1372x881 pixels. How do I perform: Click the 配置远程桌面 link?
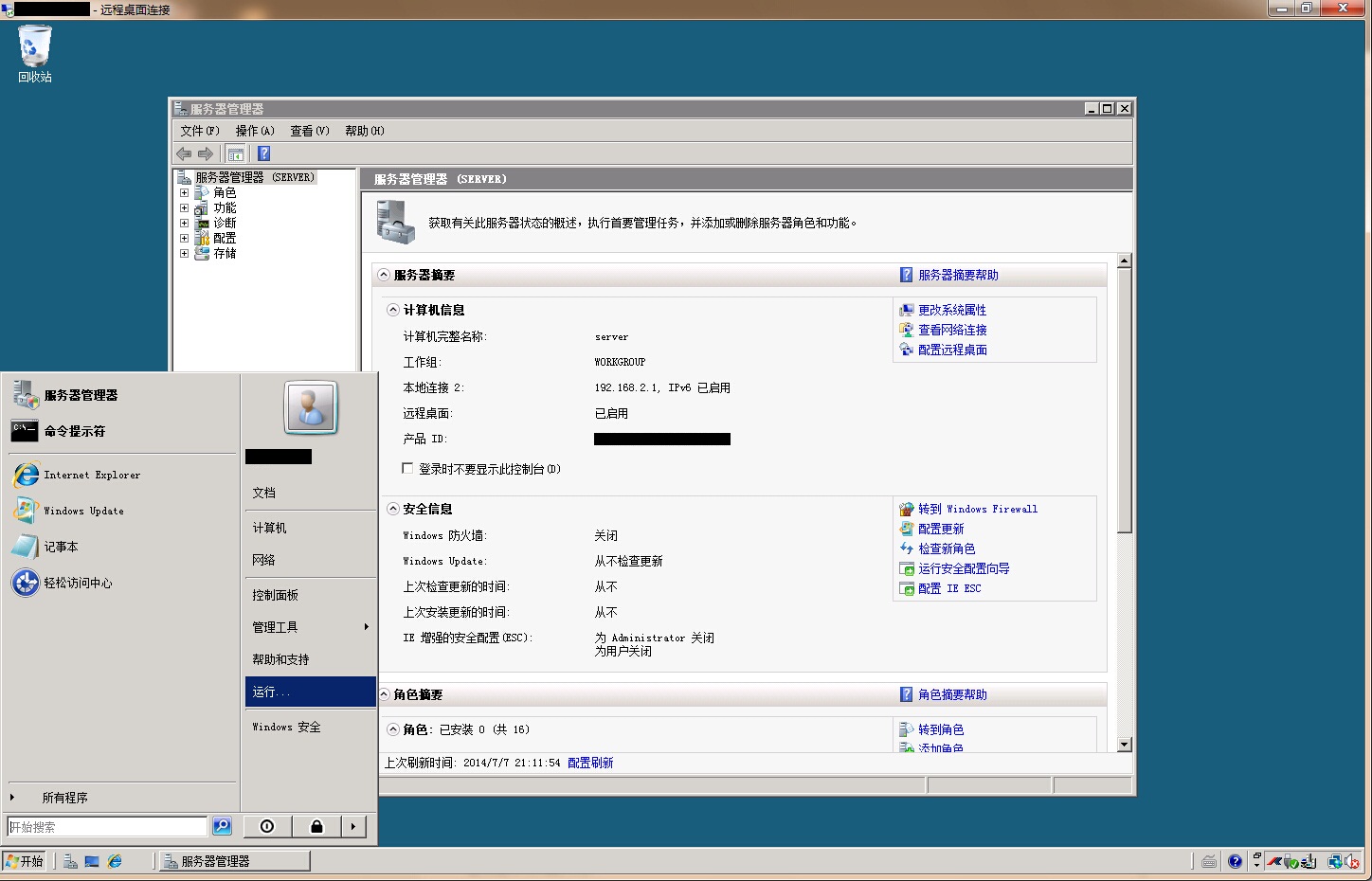[x=952, y=350]
